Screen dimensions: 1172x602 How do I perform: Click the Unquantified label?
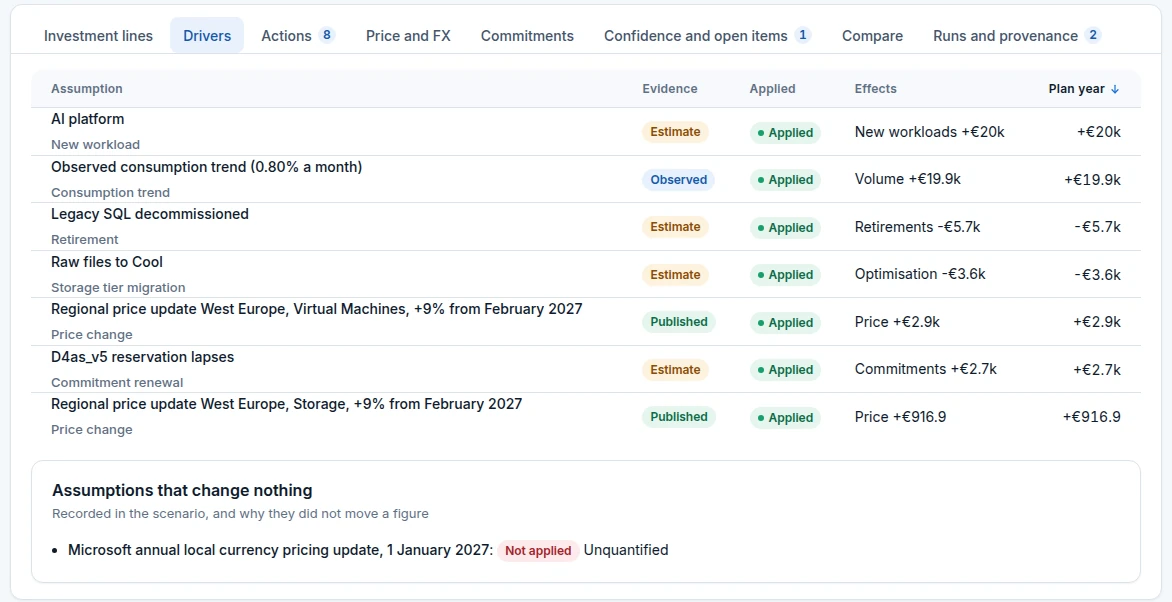tap(626, 550)
